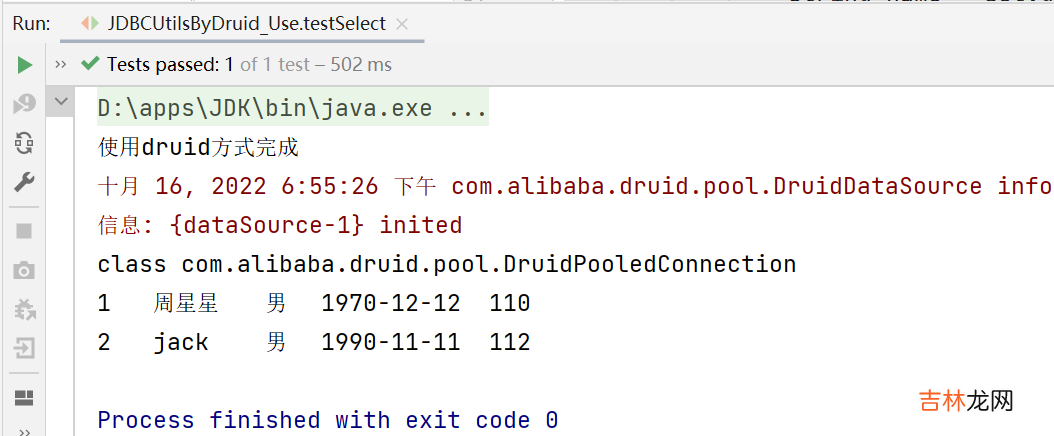Expand hidden test toolbar double-chevron
This screenshot has height=436, width=1054.
pyautogui.click(x=61, y=65)
